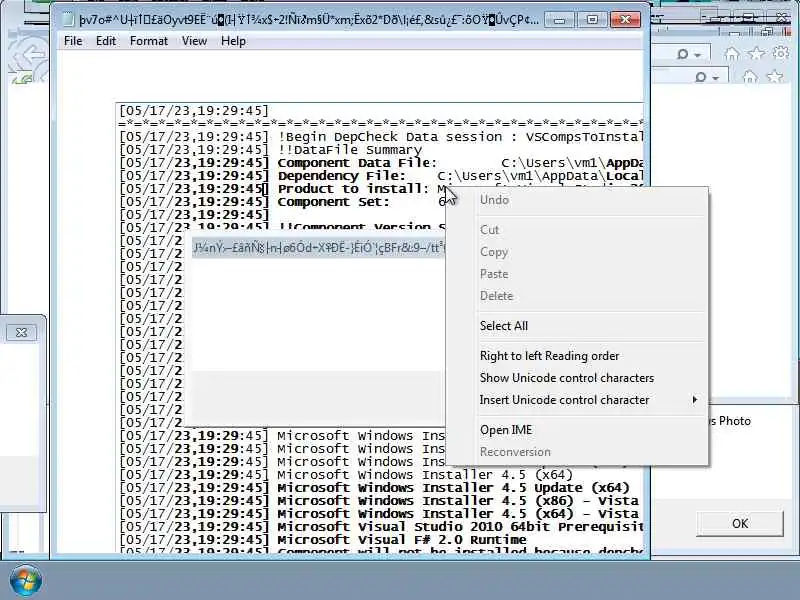Open the View menu
This screenshot has height=600, width=800.
(194, 41)
